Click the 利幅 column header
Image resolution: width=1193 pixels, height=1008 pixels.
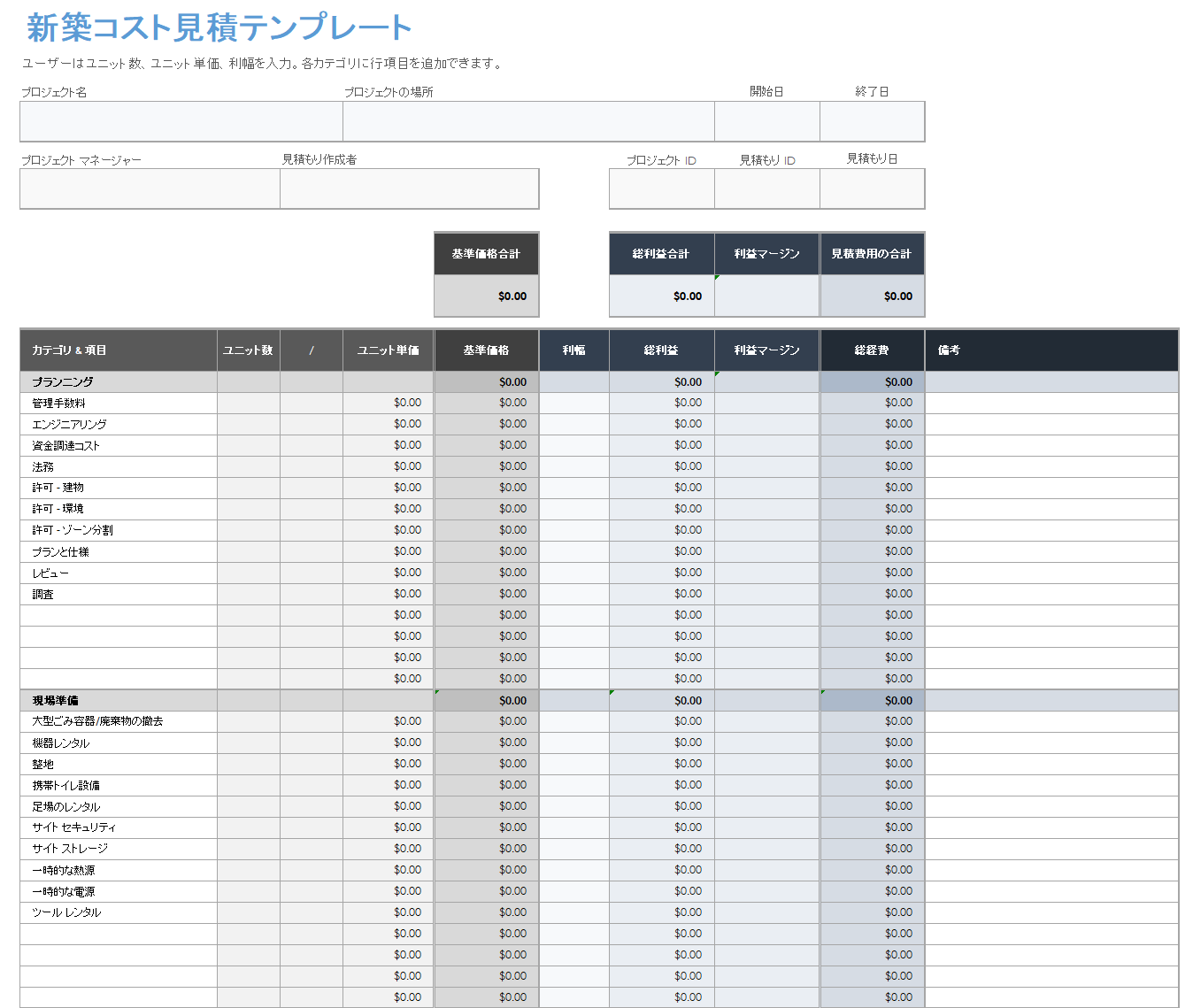tap(574, 350)
